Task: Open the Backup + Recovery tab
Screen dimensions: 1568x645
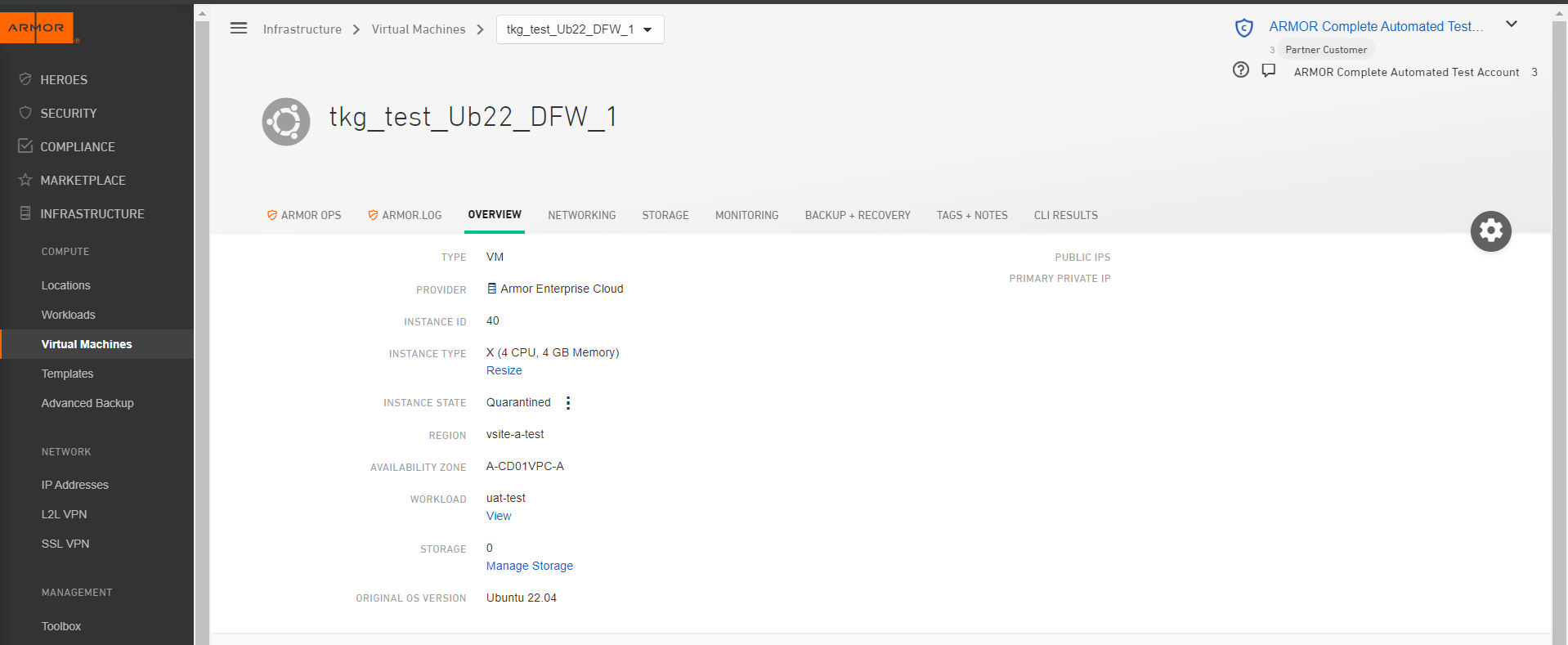Action: (857, 215)
